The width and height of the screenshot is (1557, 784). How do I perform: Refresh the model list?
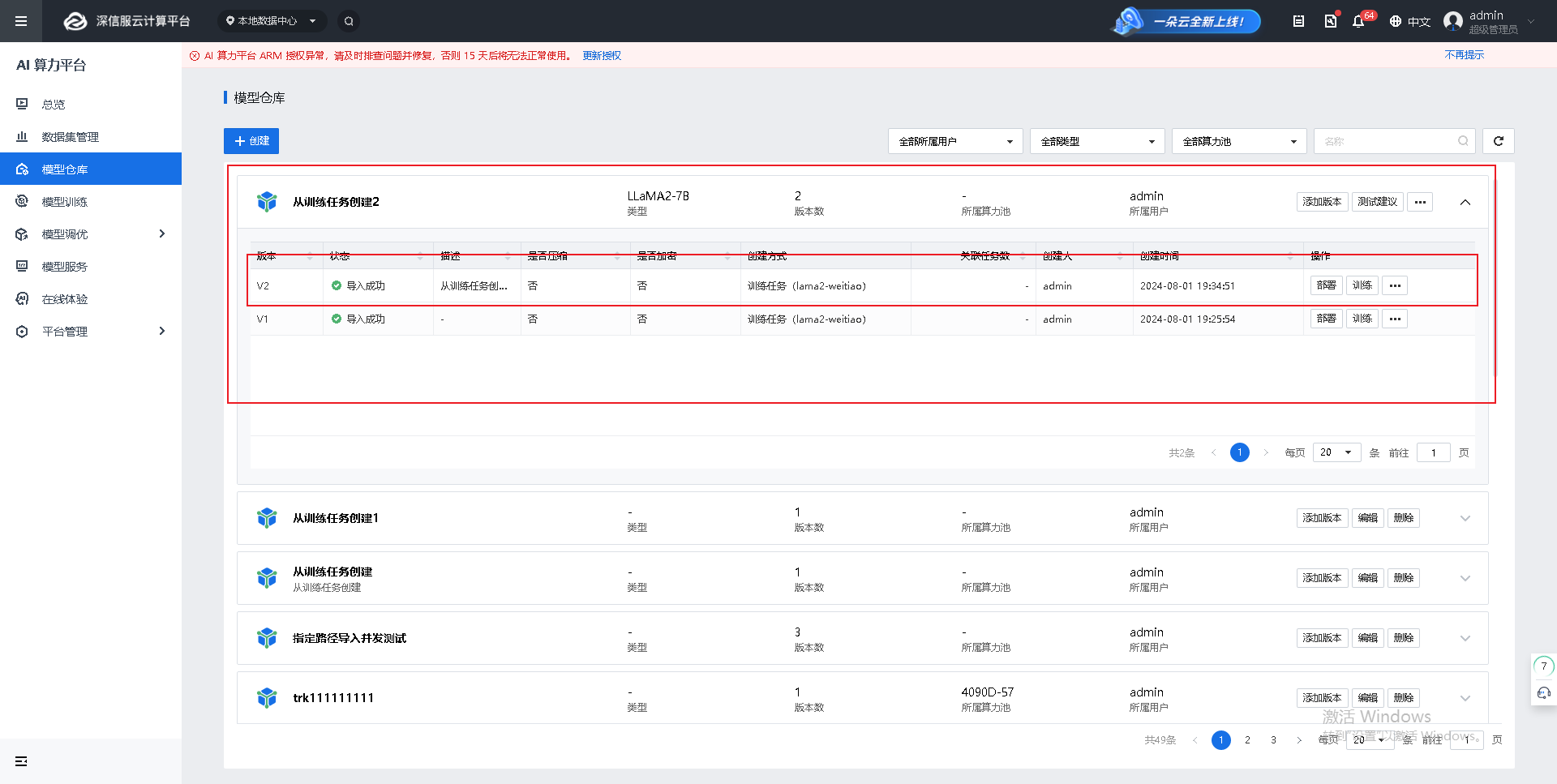click(x=1499, y=141)
